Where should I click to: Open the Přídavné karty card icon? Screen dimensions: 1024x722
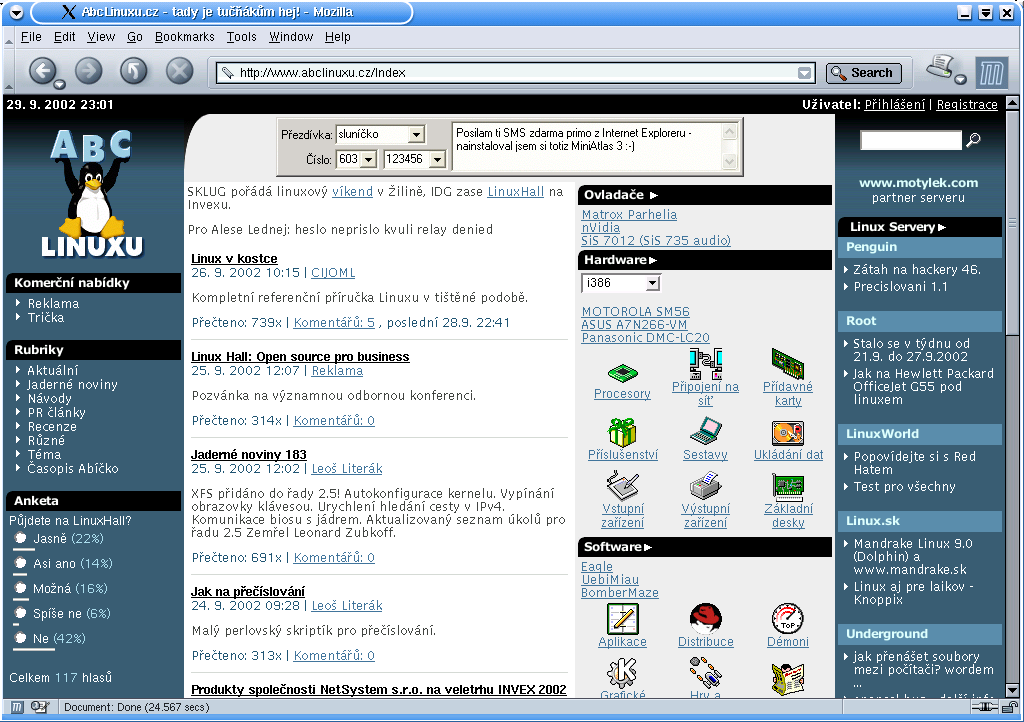(x=788, y=363)
